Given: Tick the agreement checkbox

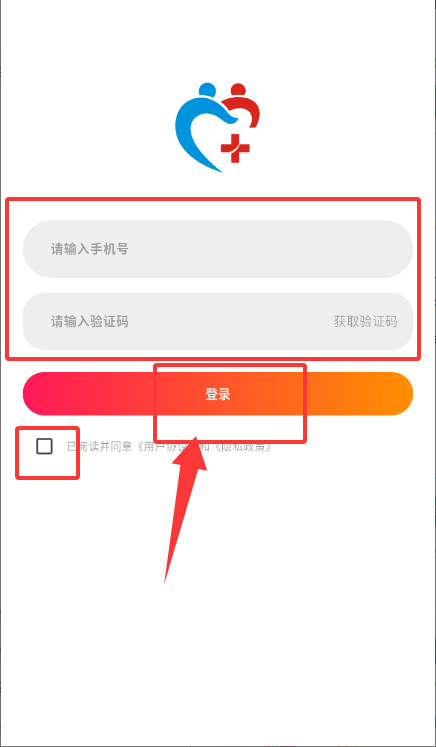Looking at the screenshot, I should (x=44, y=446).
